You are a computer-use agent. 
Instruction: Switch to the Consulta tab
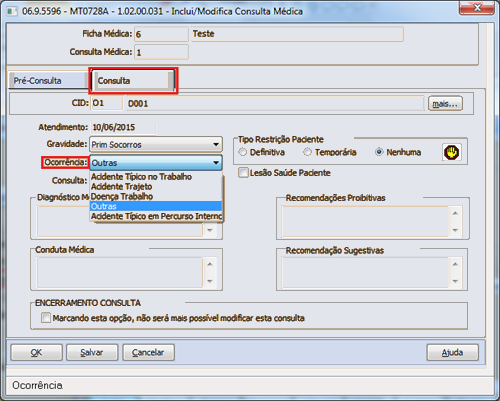coord(133,80)
